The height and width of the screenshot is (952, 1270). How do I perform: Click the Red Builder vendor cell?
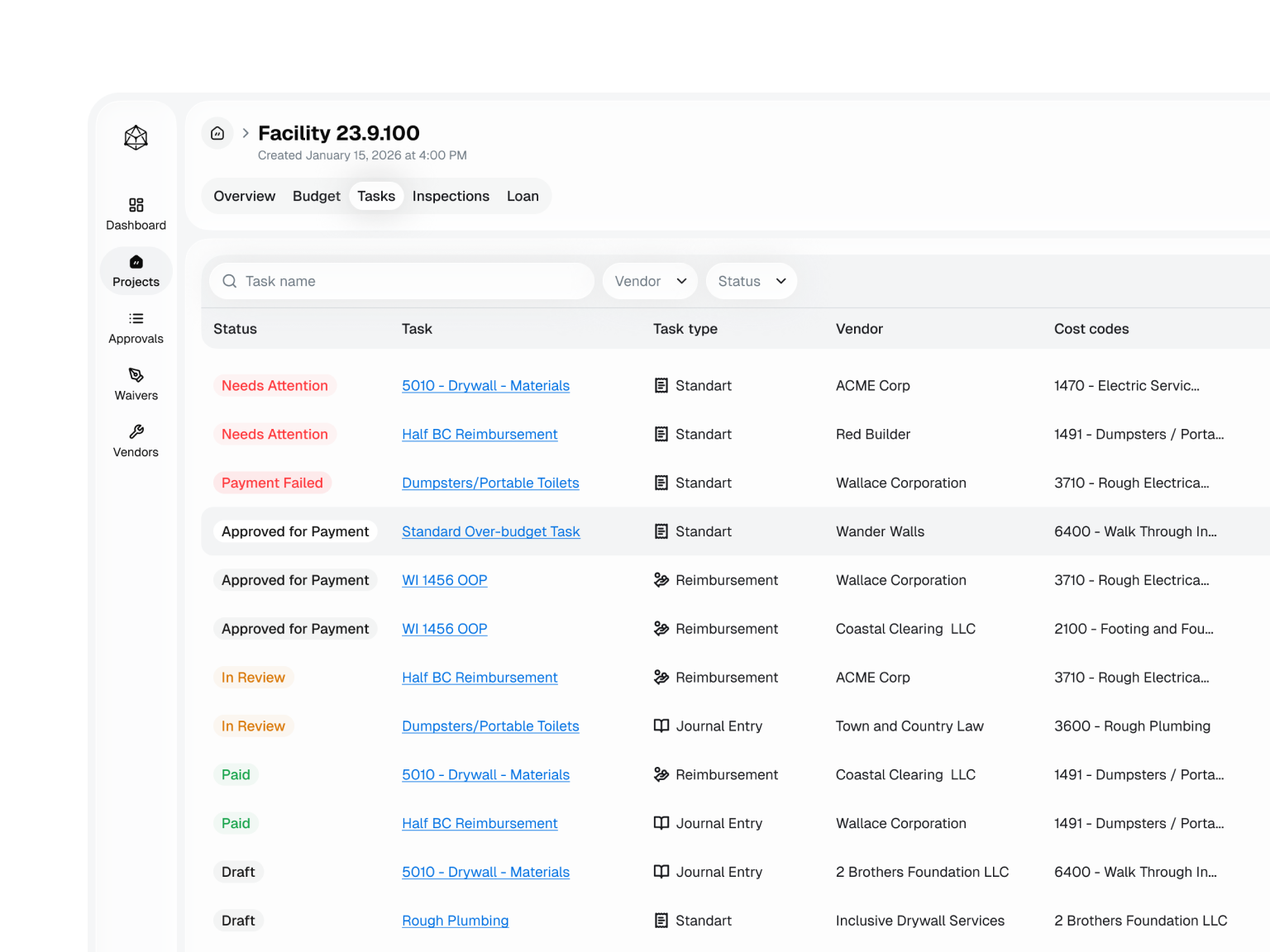[872, 435]
